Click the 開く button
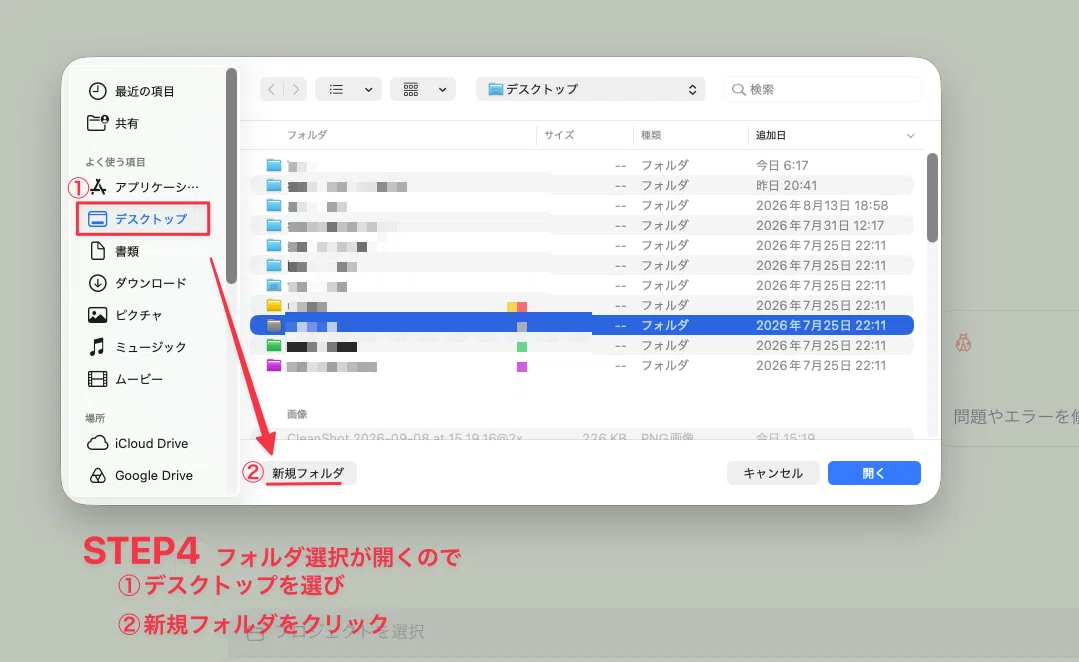 [874, 473]
